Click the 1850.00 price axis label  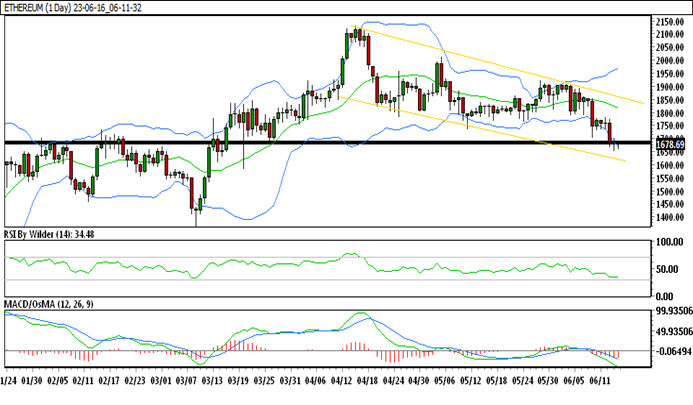coord(670,100)
